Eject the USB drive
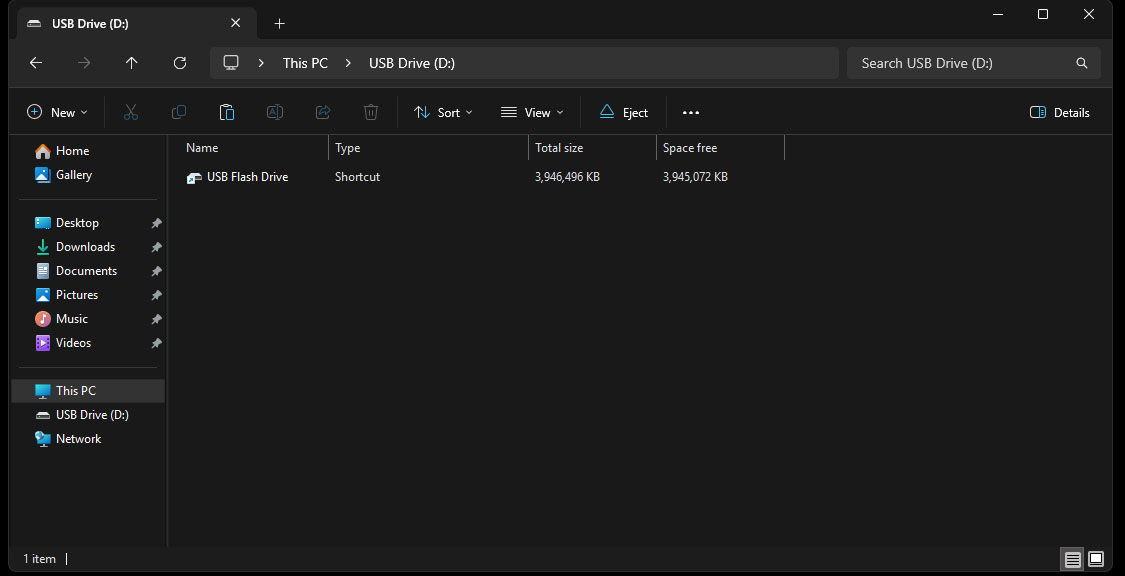The width and height of the screenshot is (1125, 576). click(x=624, y=113)
